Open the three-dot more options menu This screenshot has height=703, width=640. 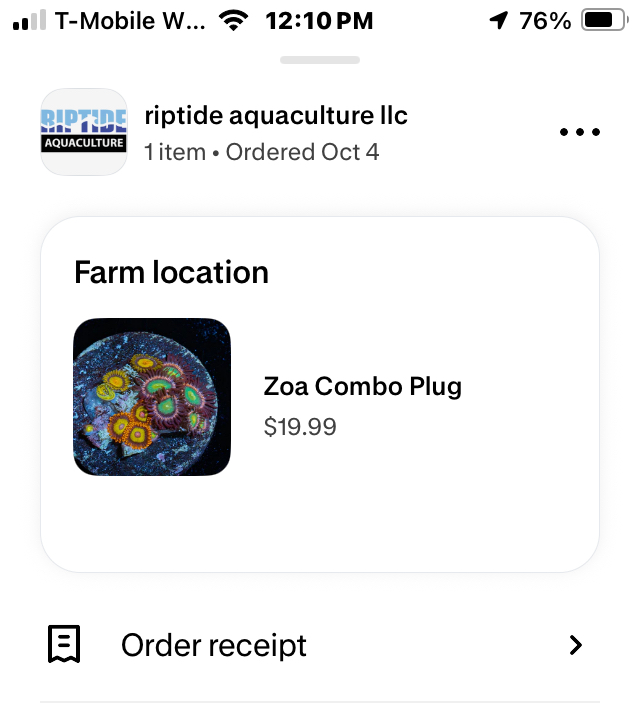point(580,132)
